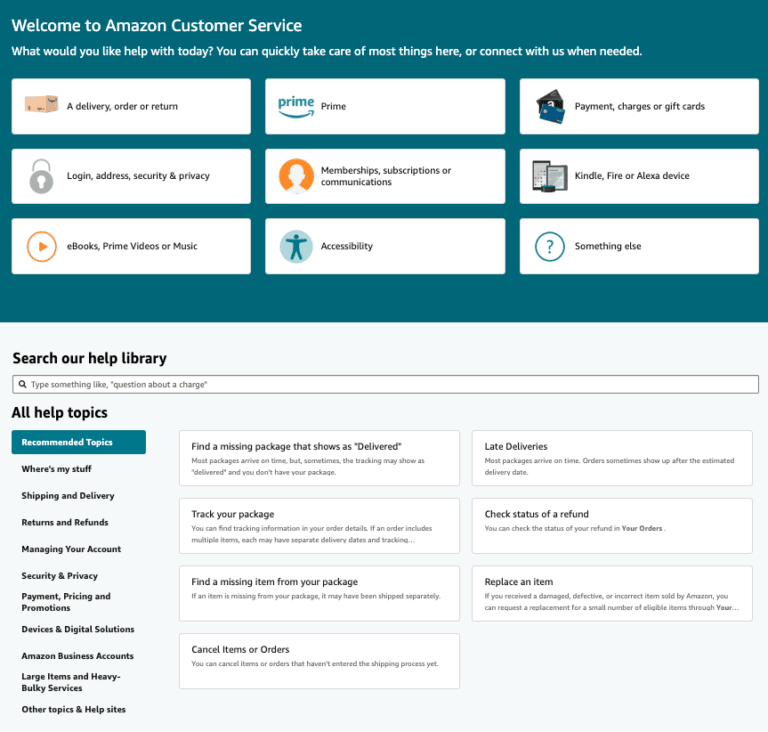The width and height of the screenshot is (768, 732).
Task: Focus the help library search field
Action: click(385, 384)
